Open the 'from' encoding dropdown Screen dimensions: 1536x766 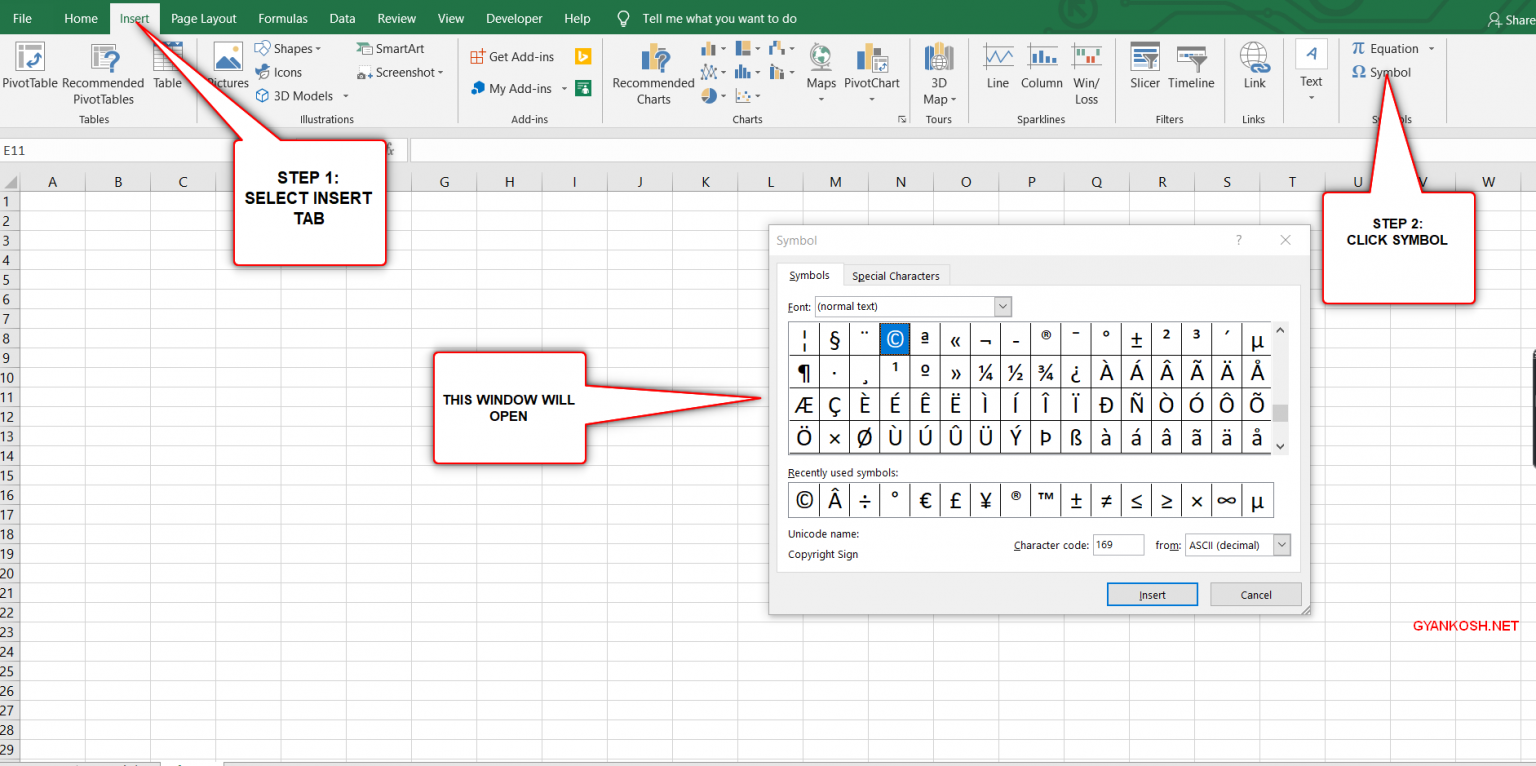(x=1281, y=544)
